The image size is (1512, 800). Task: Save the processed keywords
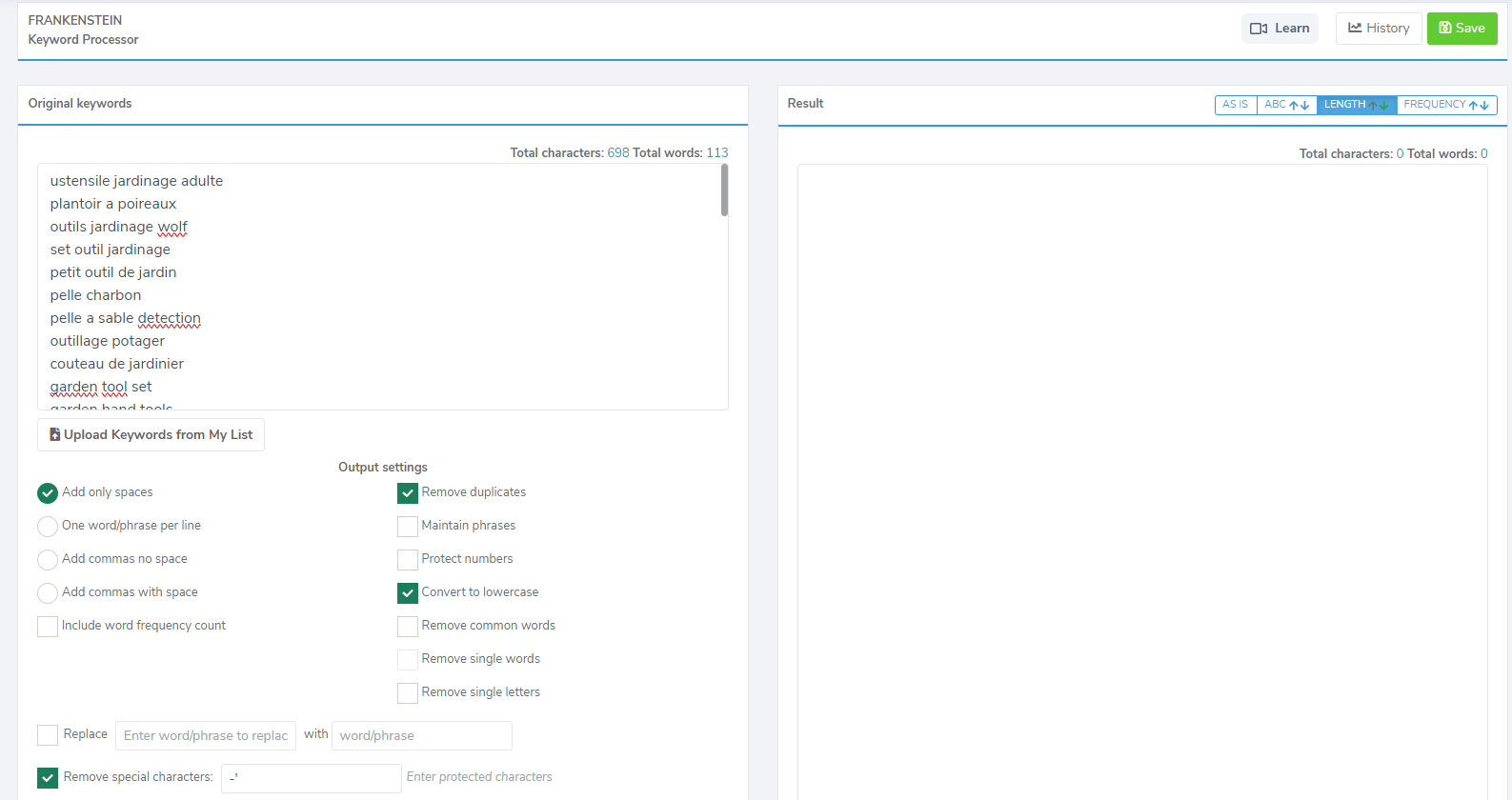point(1462,29)
